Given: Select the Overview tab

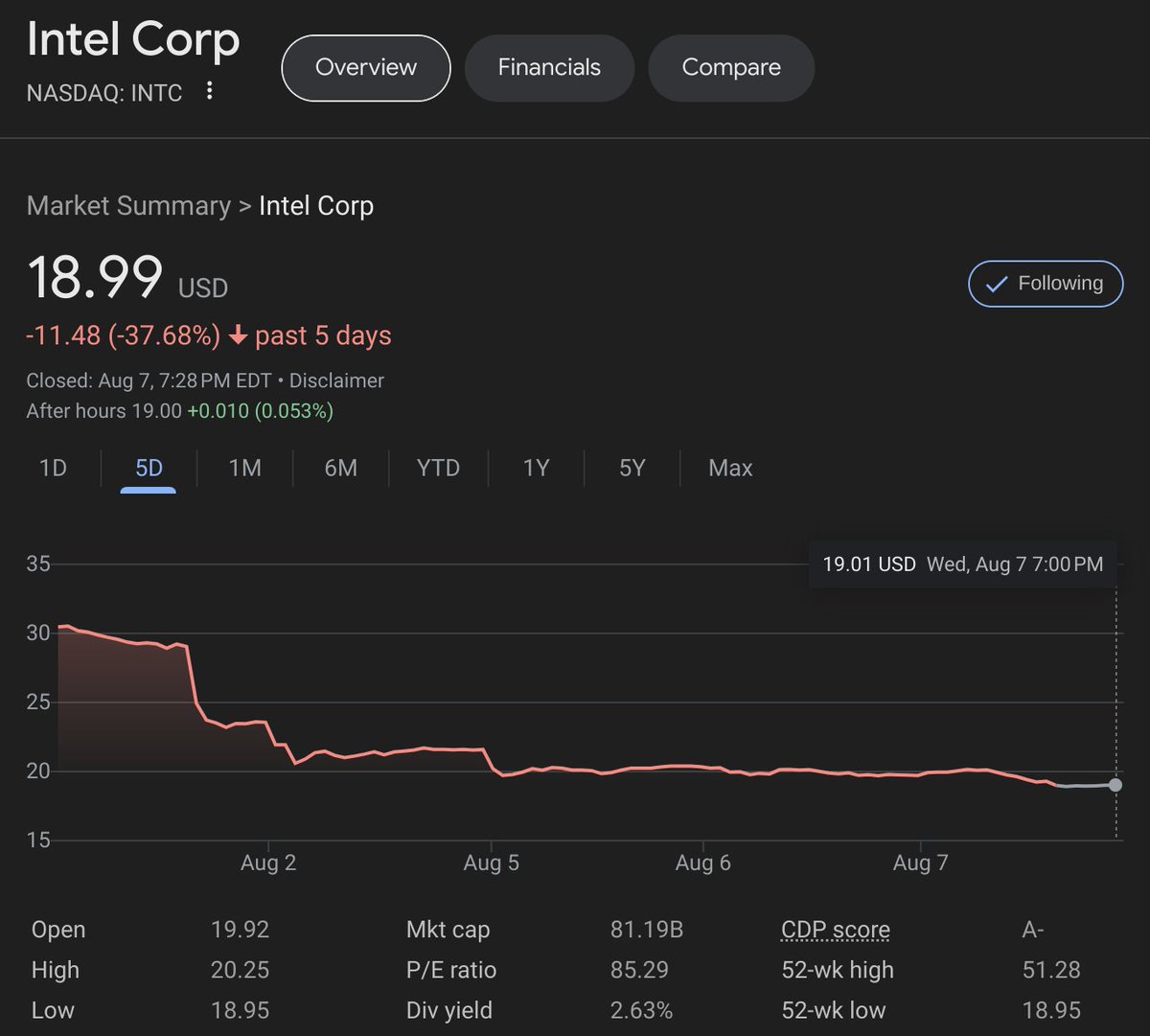Looking at the screenshot, I should (x=366, y=68).
